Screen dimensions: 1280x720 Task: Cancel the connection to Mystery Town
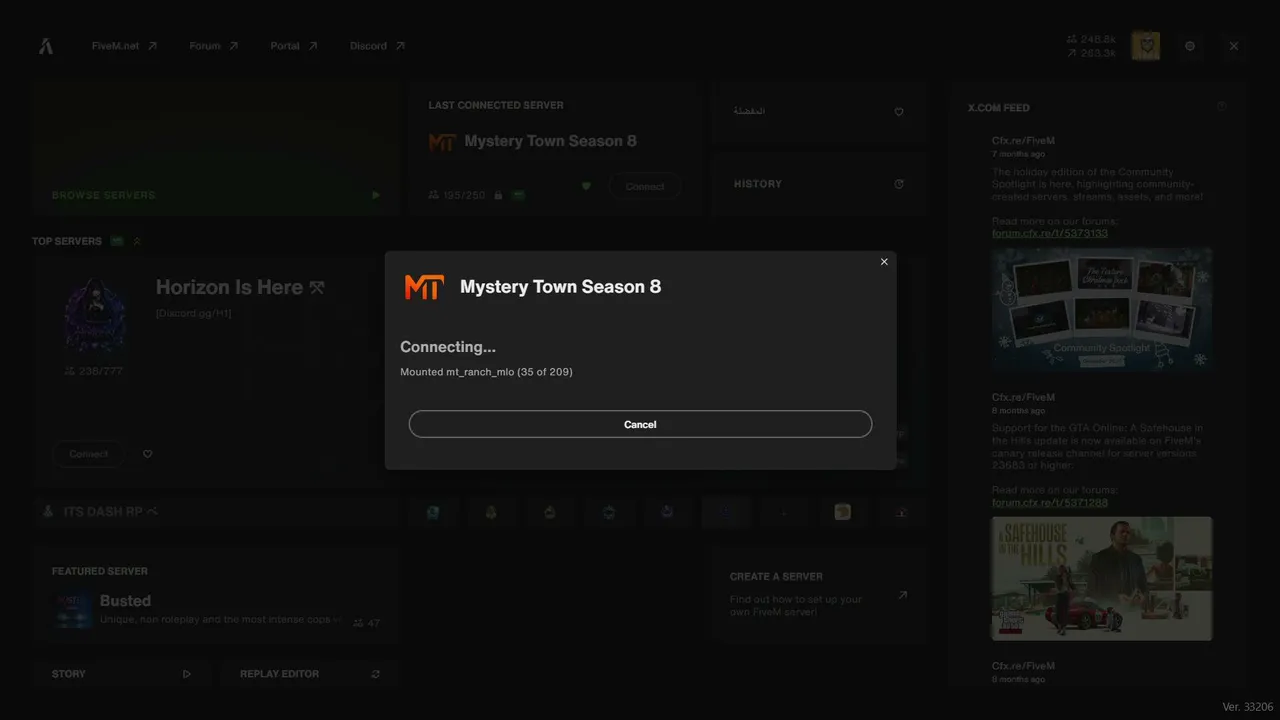(x=640, y=424)
